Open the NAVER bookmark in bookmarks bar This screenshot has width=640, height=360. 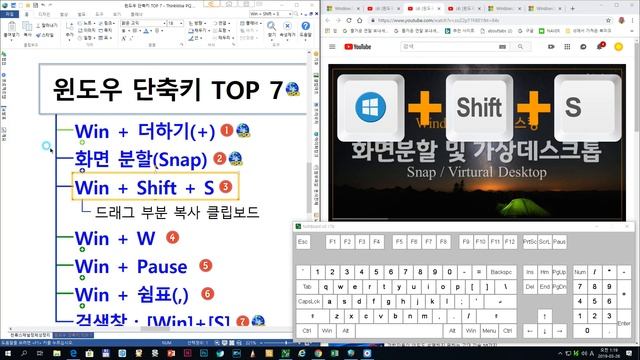click(549, 31)
